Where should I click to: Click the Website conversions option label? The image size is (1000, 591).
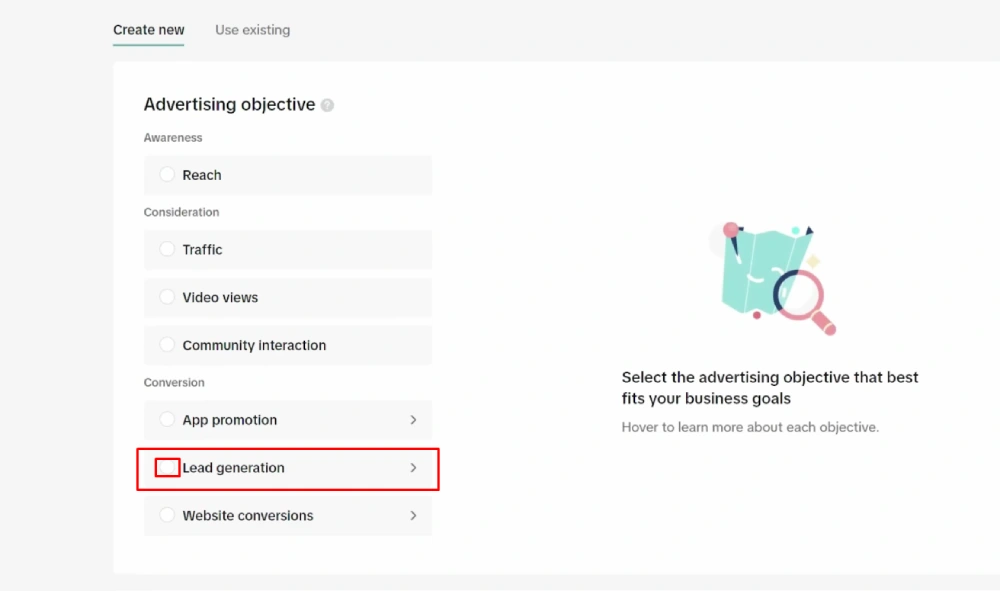248,515
